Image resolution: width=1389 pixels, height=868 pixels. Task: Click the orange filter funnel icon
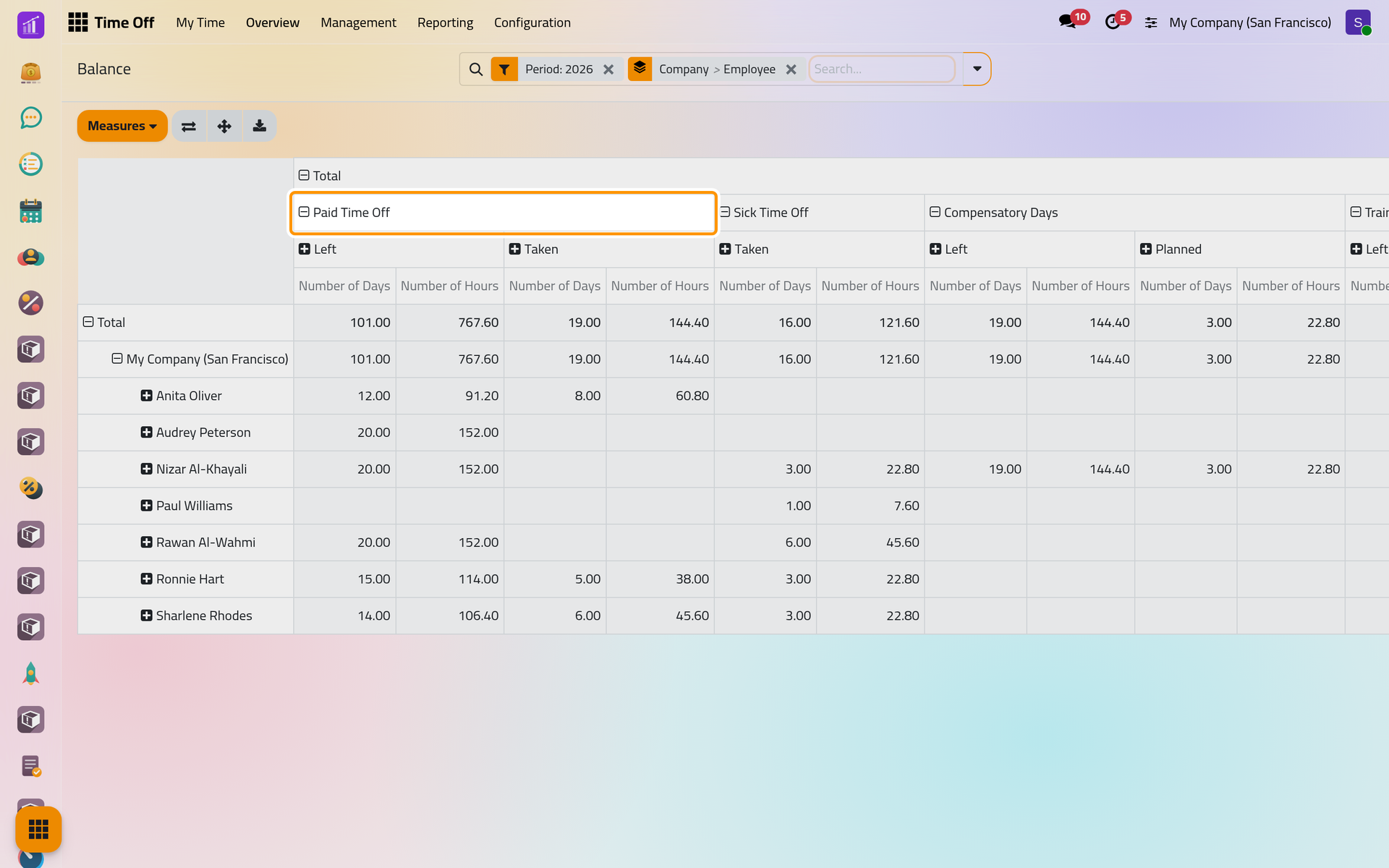tap(504, 69)
